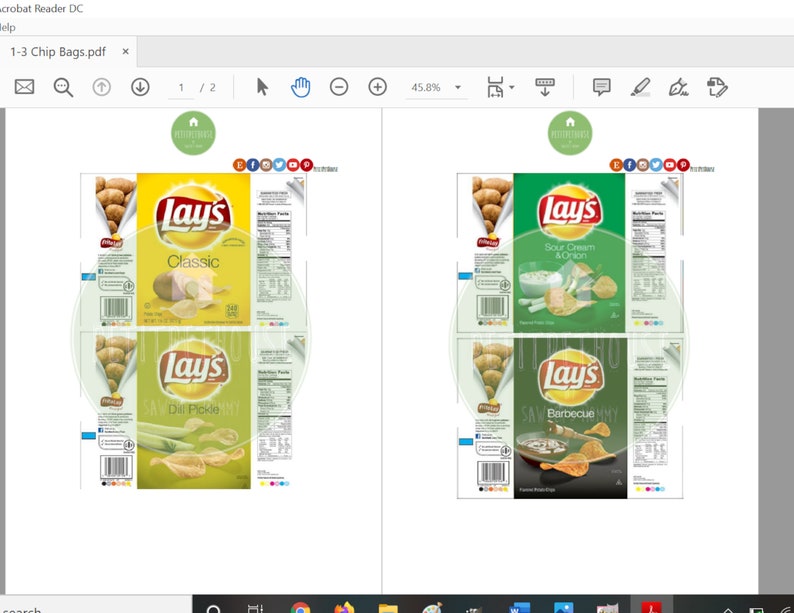
Task: Click the 45.8% zoom value field
Action: point(426,88)
